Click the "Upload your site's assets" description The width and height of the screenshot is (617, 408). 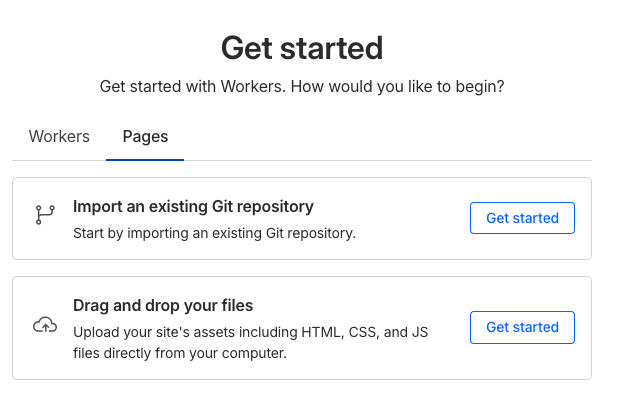(250, 332)
